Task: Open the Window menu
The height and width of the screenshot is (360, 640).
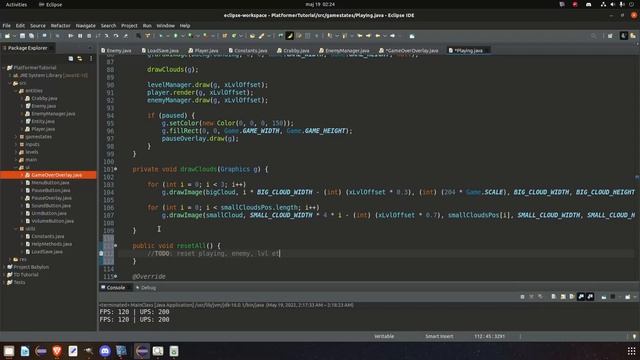Action: coord(165,25)
